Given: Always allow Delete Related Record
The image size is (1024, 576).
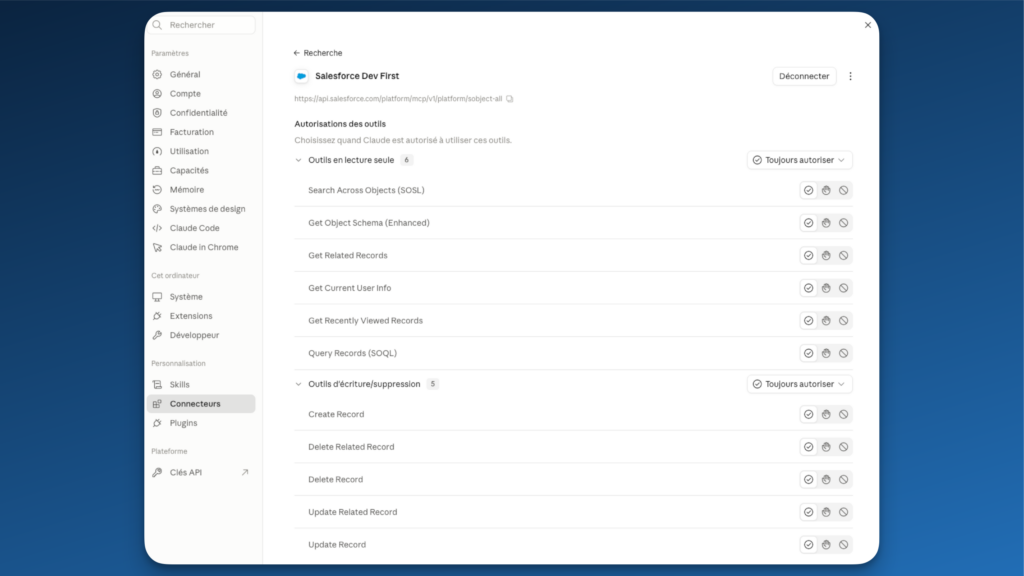Looking at the screenshot, I should tap(808, 447).
